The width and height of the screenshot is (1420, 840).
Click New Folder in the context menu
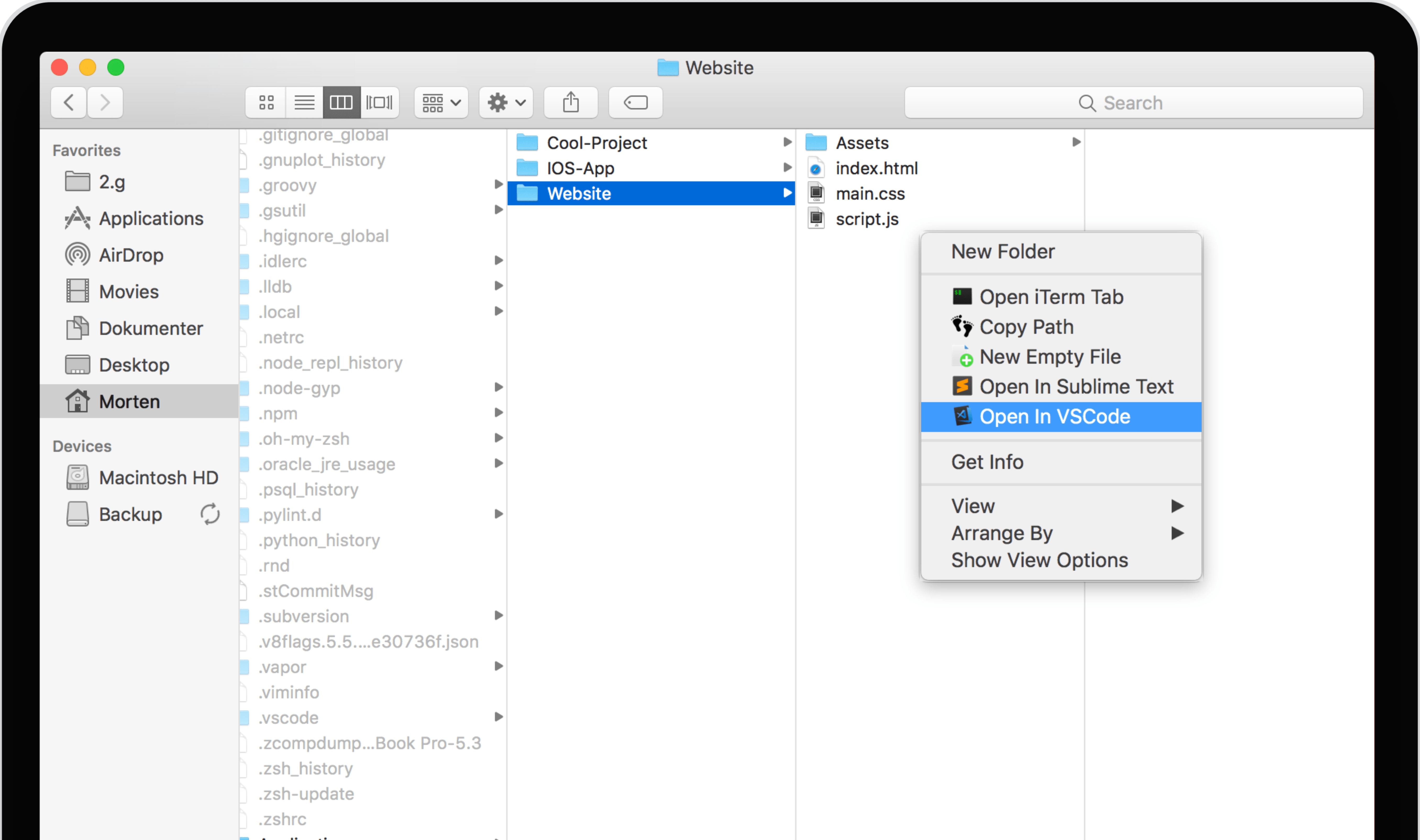pyautogui.click(x=1003, y=252)
